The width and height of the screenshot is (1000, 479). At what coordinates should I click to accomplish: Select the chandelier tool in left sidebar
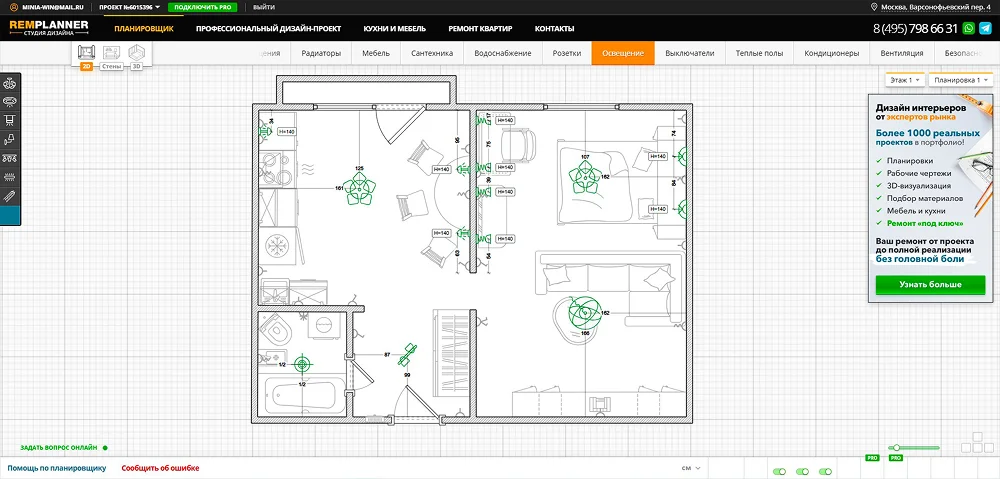point(10,83)
